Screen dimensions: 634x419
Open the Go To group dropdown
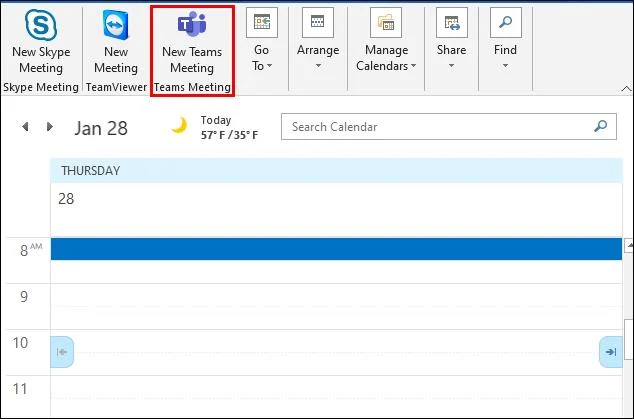pos(262,40)
